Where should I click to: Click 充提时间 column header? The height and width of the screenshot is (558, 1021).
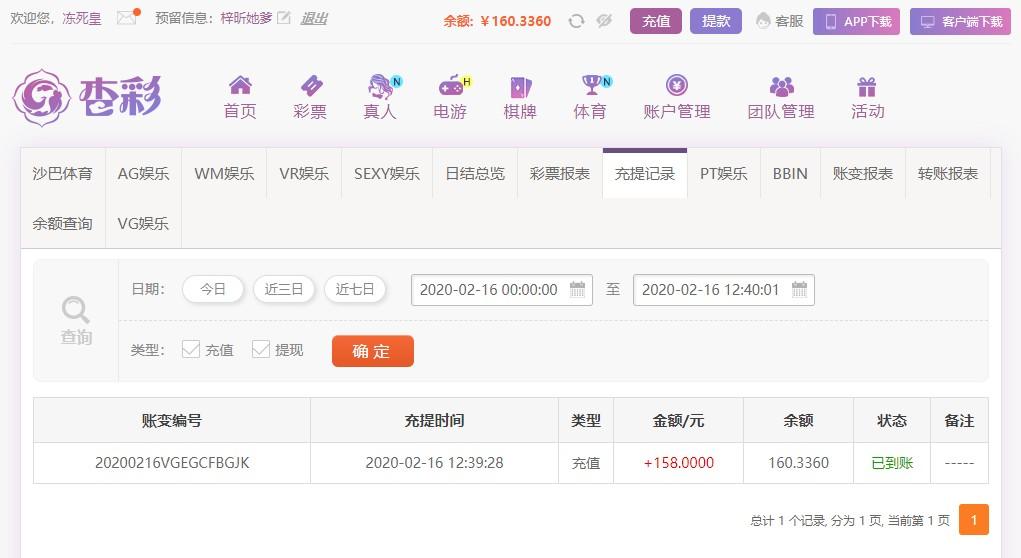point(434,421)
